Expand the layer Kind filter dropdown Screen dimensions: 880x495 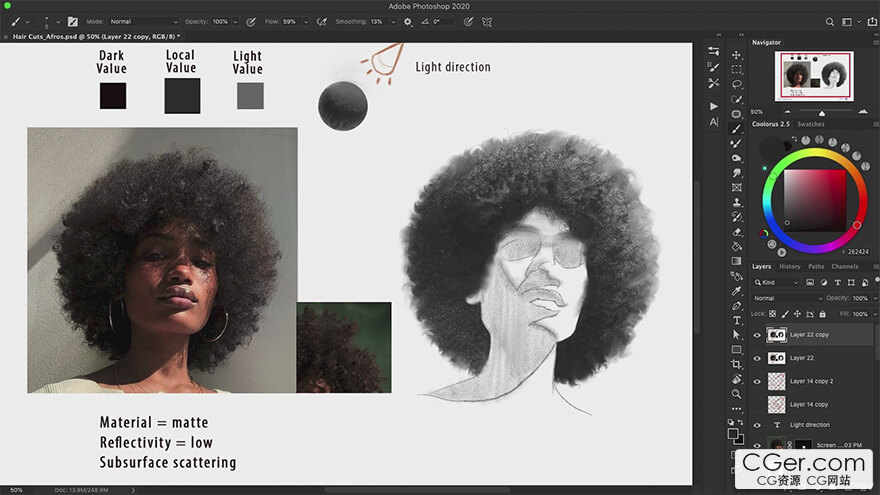pos(776,282)
